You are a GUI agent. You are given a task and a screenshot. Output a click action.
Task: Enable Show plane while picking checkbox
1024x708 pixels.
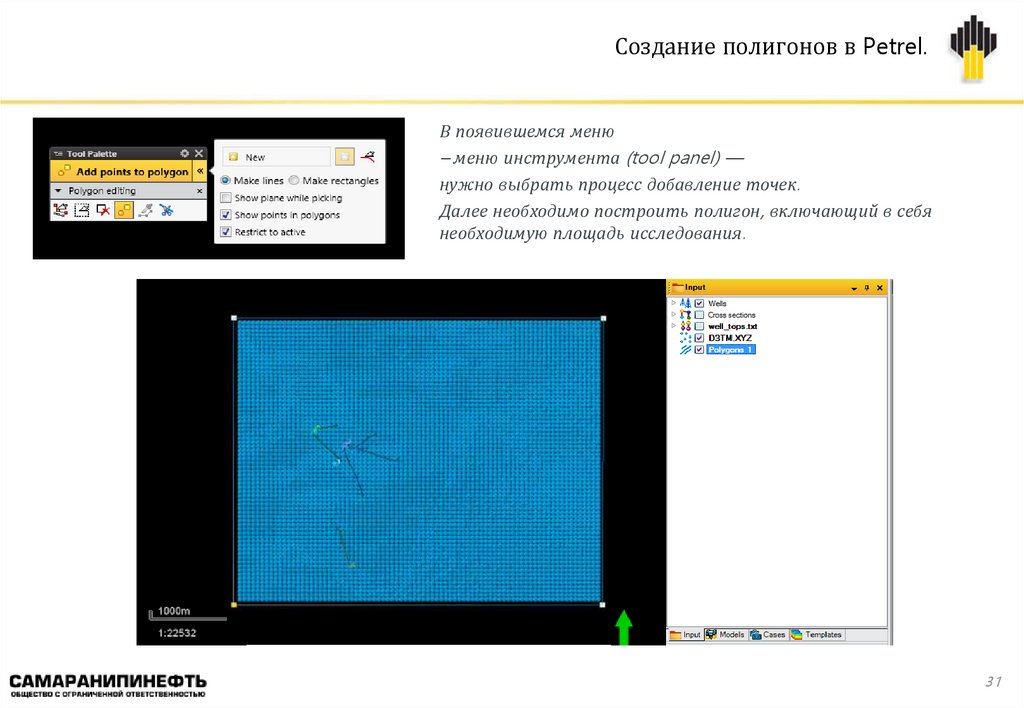pyautogui.click(x=226, y=198)
